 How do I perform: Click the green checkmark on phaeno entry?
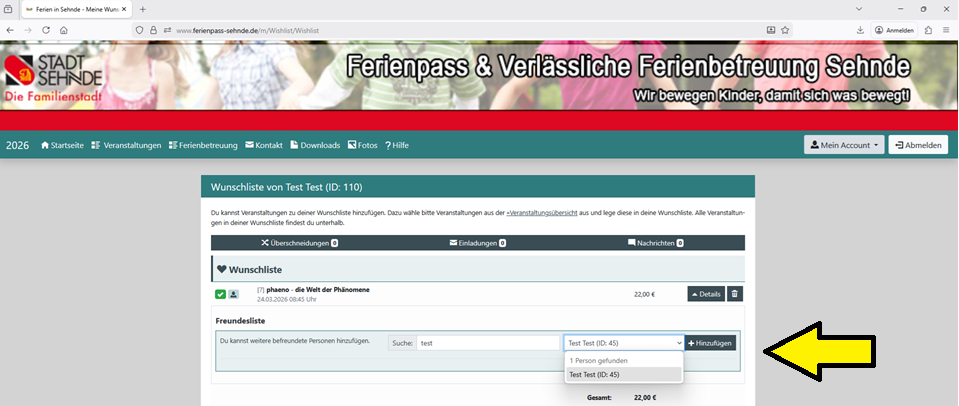point(220,294)
